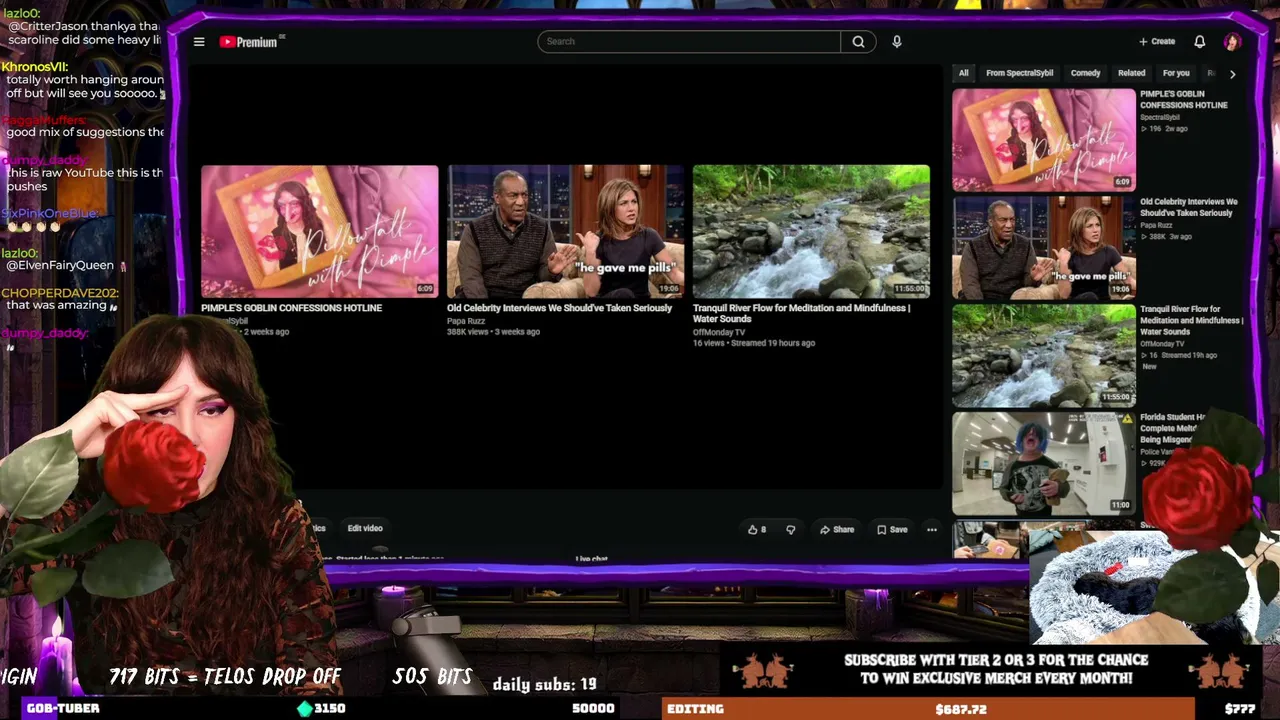Image resolution: width=1280 pixels, height=720 pixels.
Task: Open sidebar Florida Student police video thumbnail
Action: pyautogui.click(x=1043, y=463)
